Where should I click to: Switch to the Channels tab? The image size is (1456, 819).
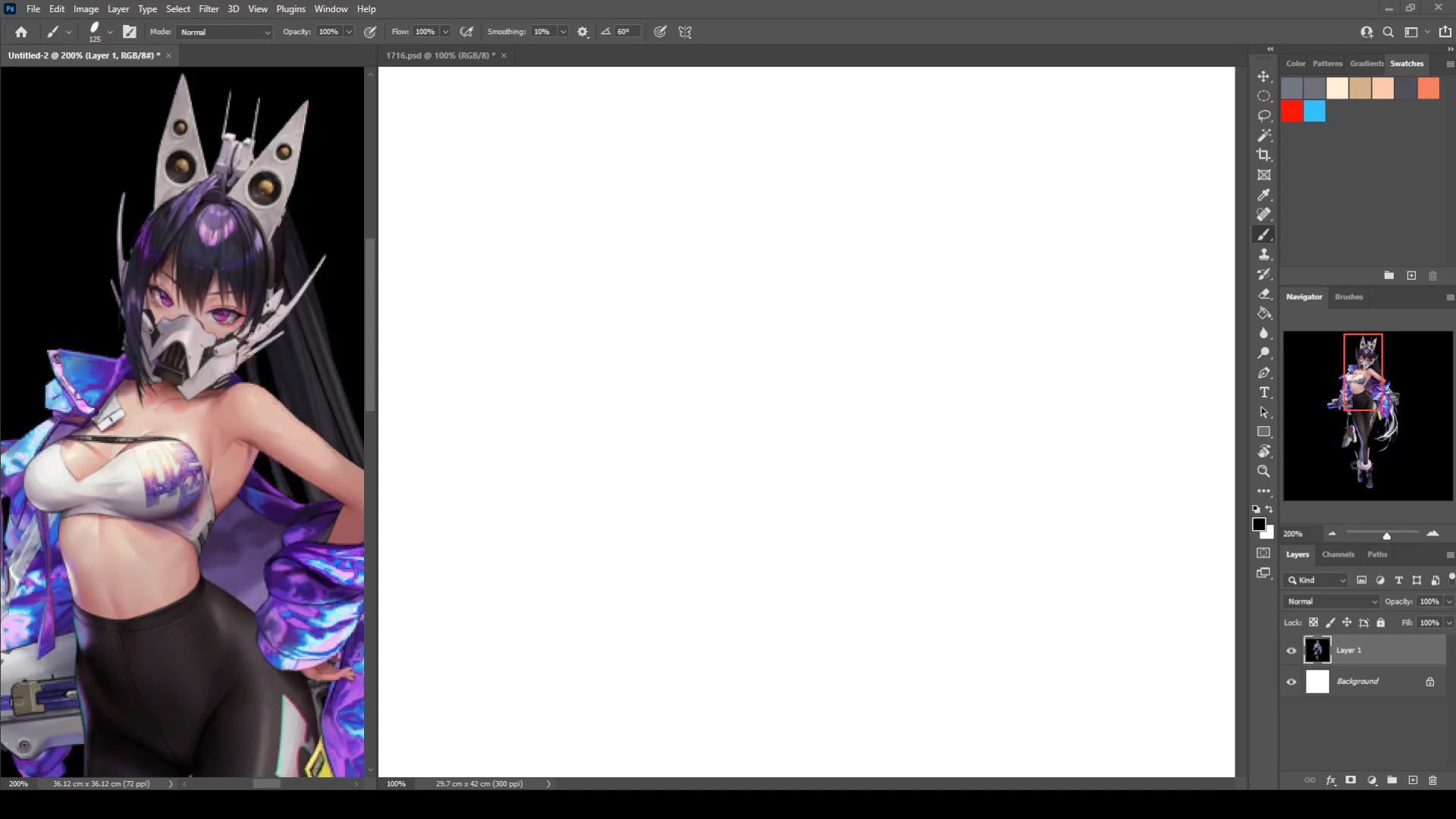pos(1338,554)
